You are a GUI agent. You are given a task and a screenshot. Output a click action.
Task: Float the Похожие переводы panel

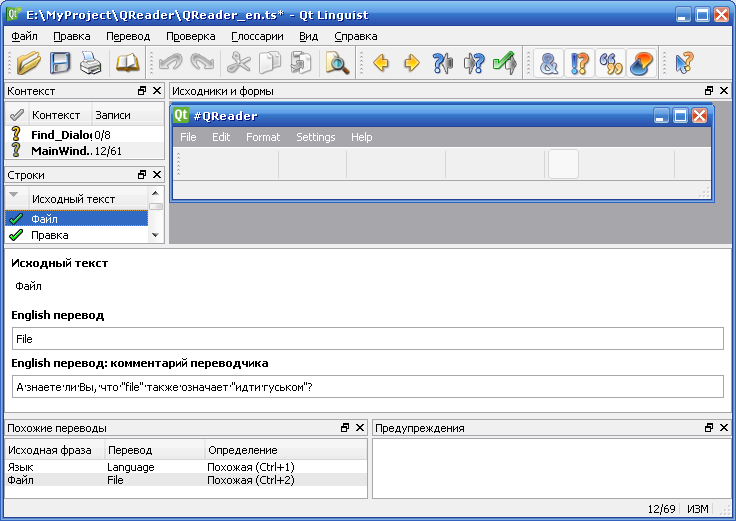[345, 428]
